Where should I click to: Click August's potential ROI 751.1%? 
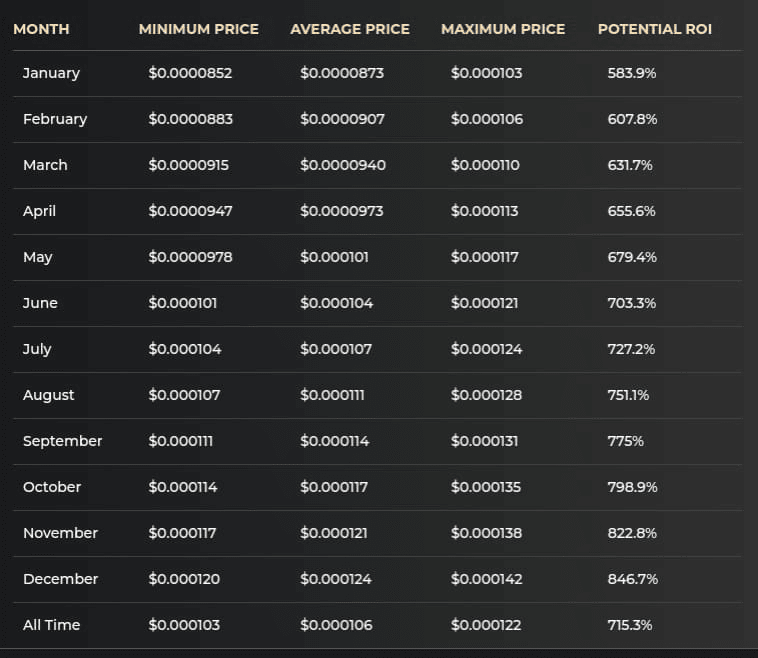pos(628,395)
